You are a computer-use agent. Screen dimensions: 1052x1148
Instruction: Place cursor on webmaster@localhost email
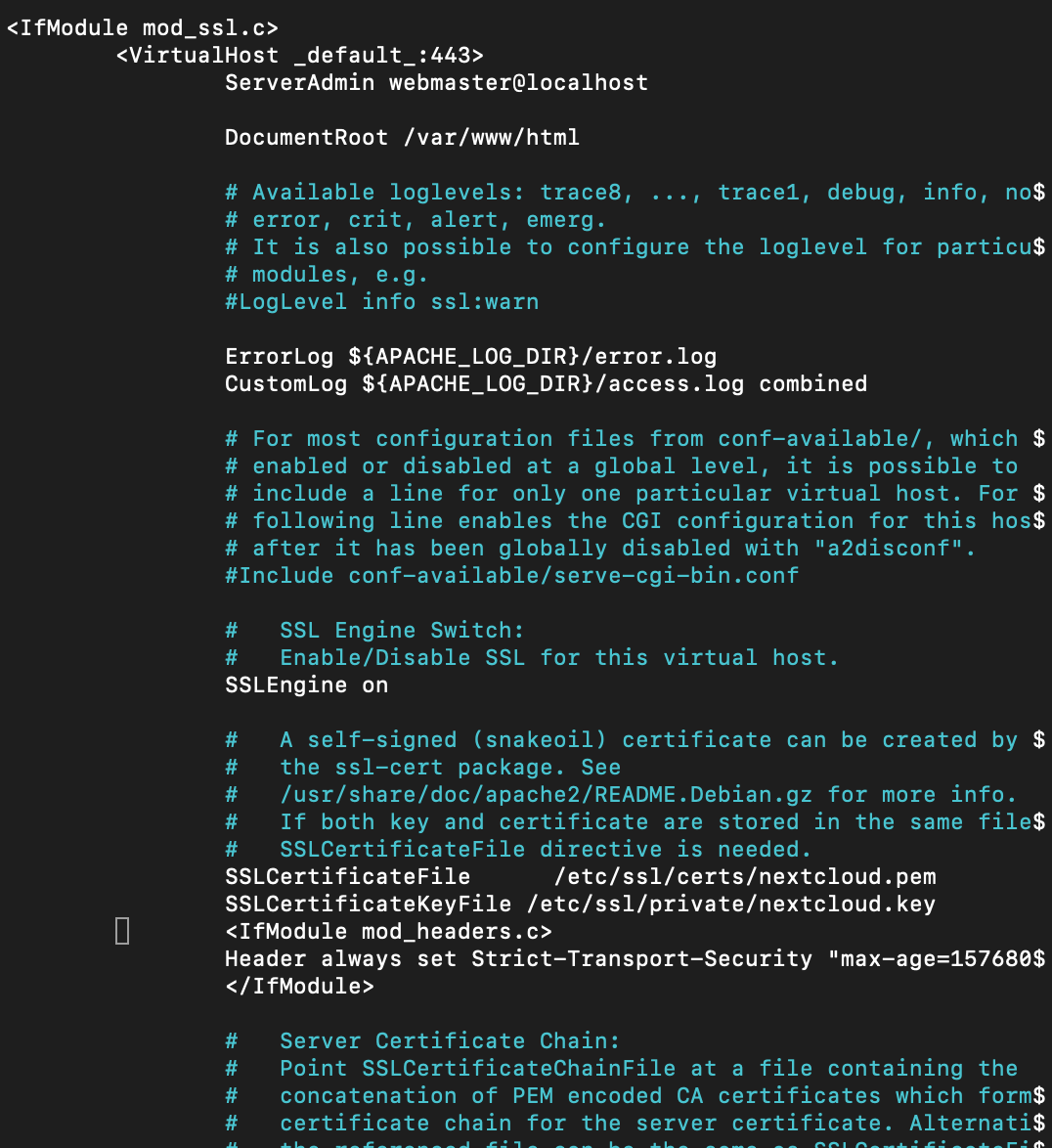click(518, 82)
